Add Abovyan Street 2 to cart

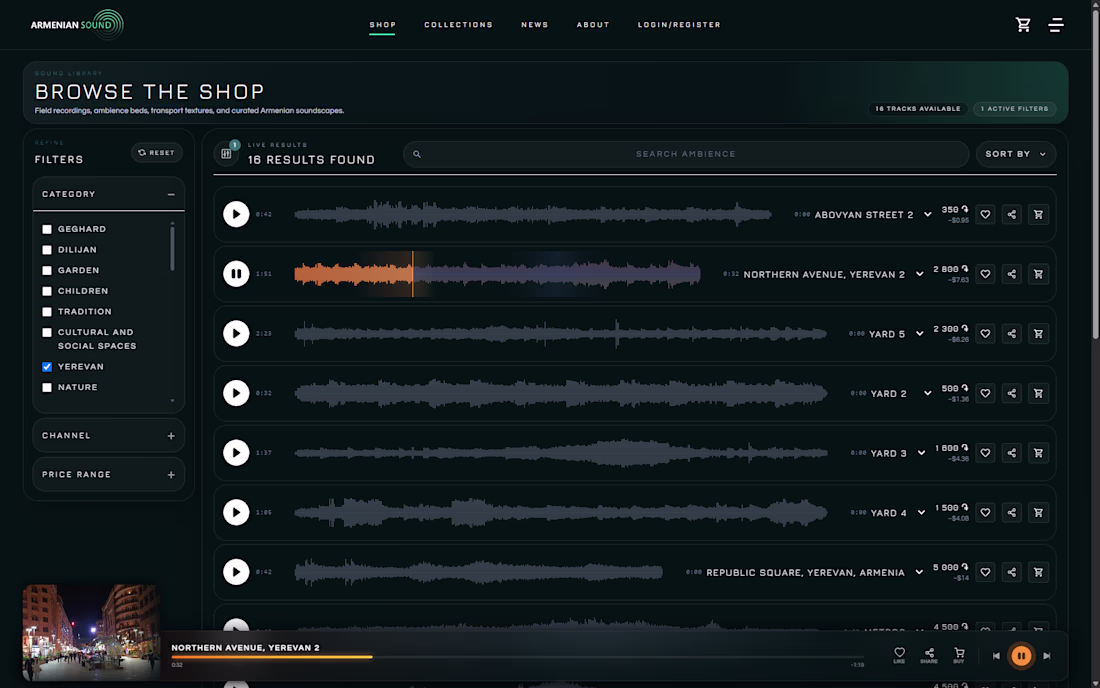click(x=1038, y=215)
